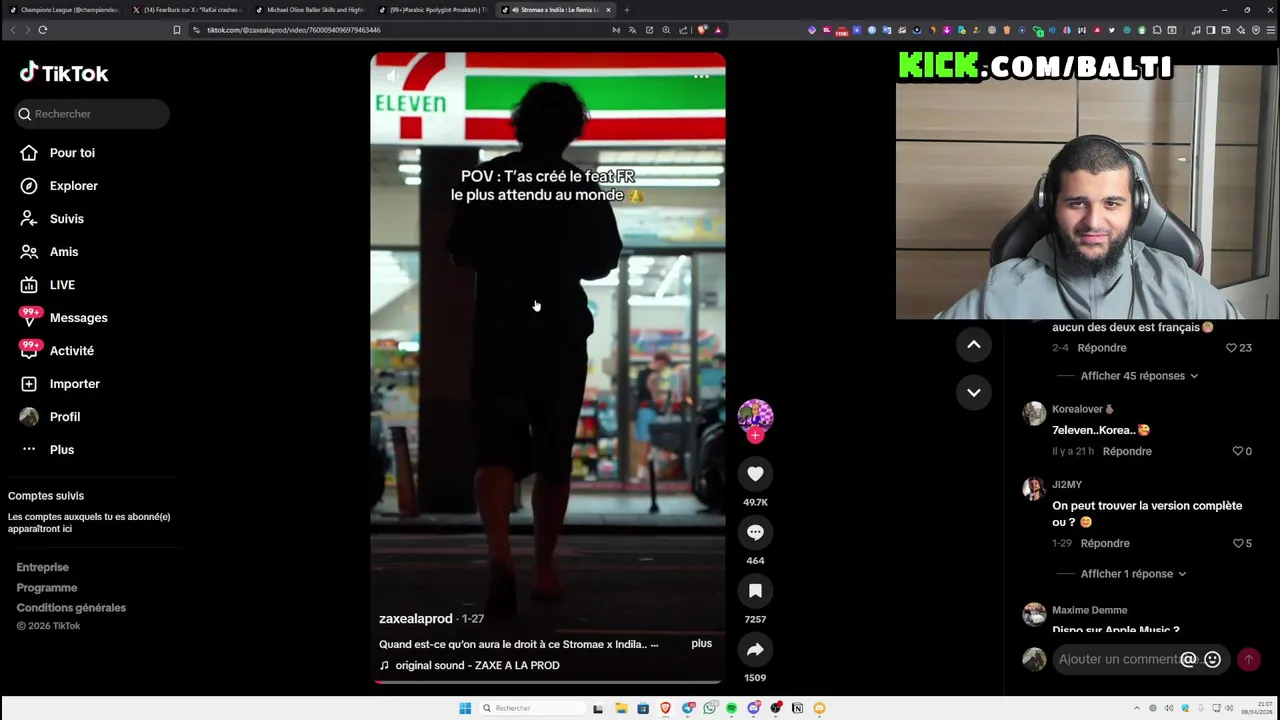Open the Suivis following feed
The height and width of the screenshot is (720, 1280).
coord(67,219)
